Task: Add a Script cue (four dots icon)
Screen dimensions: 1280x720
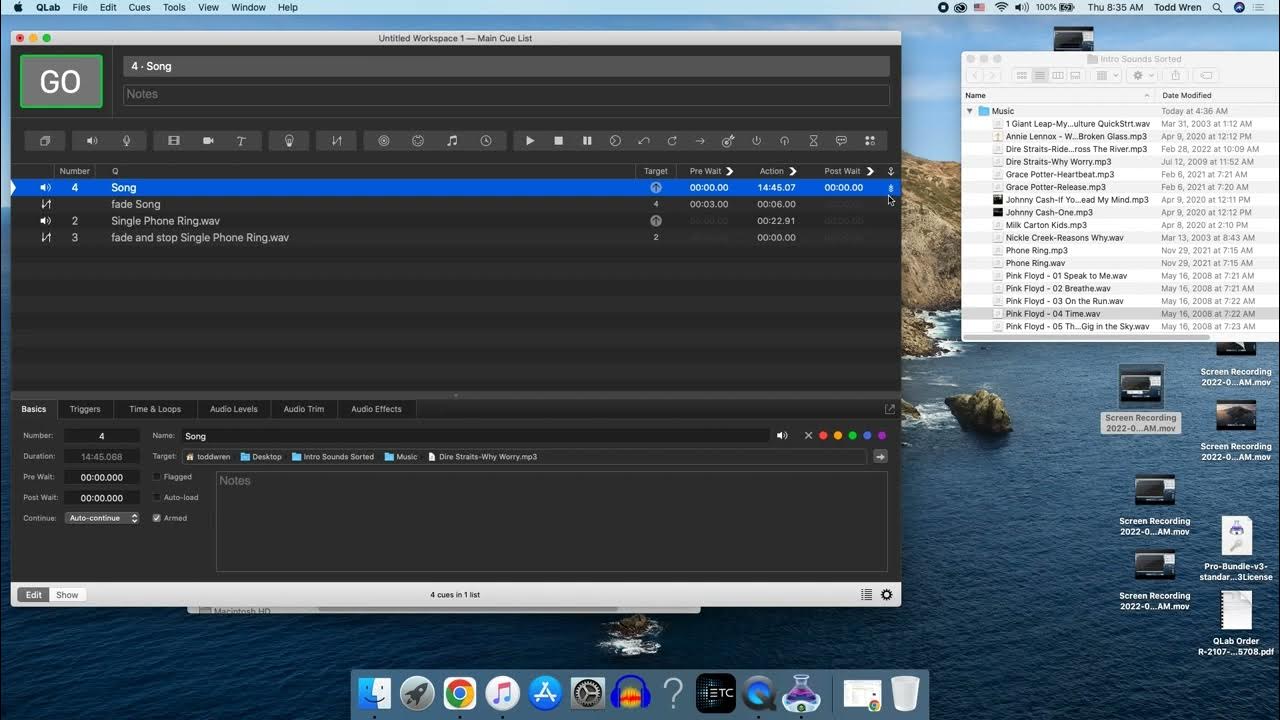Action: (x=870, y=141)
